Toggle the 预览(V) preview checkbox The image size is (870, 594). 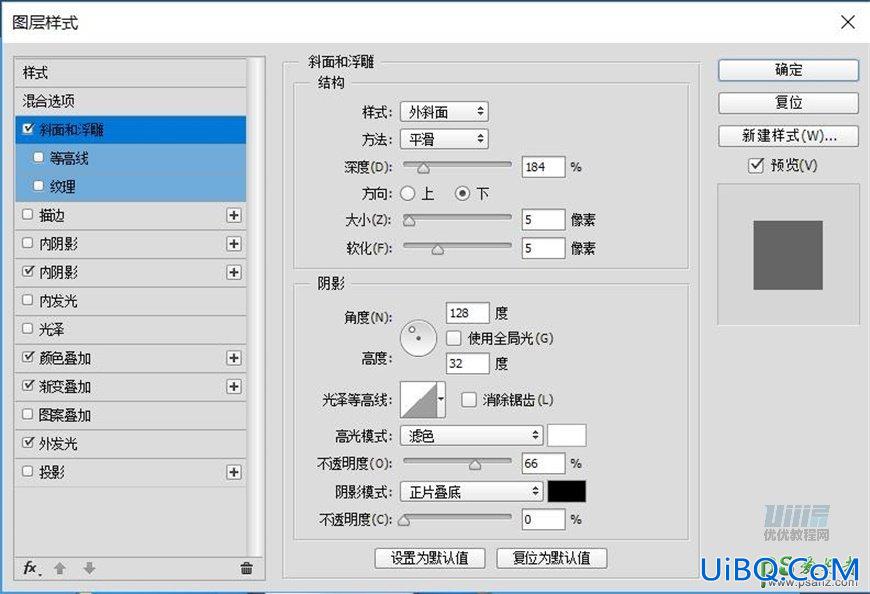click(x=756, y=165)
